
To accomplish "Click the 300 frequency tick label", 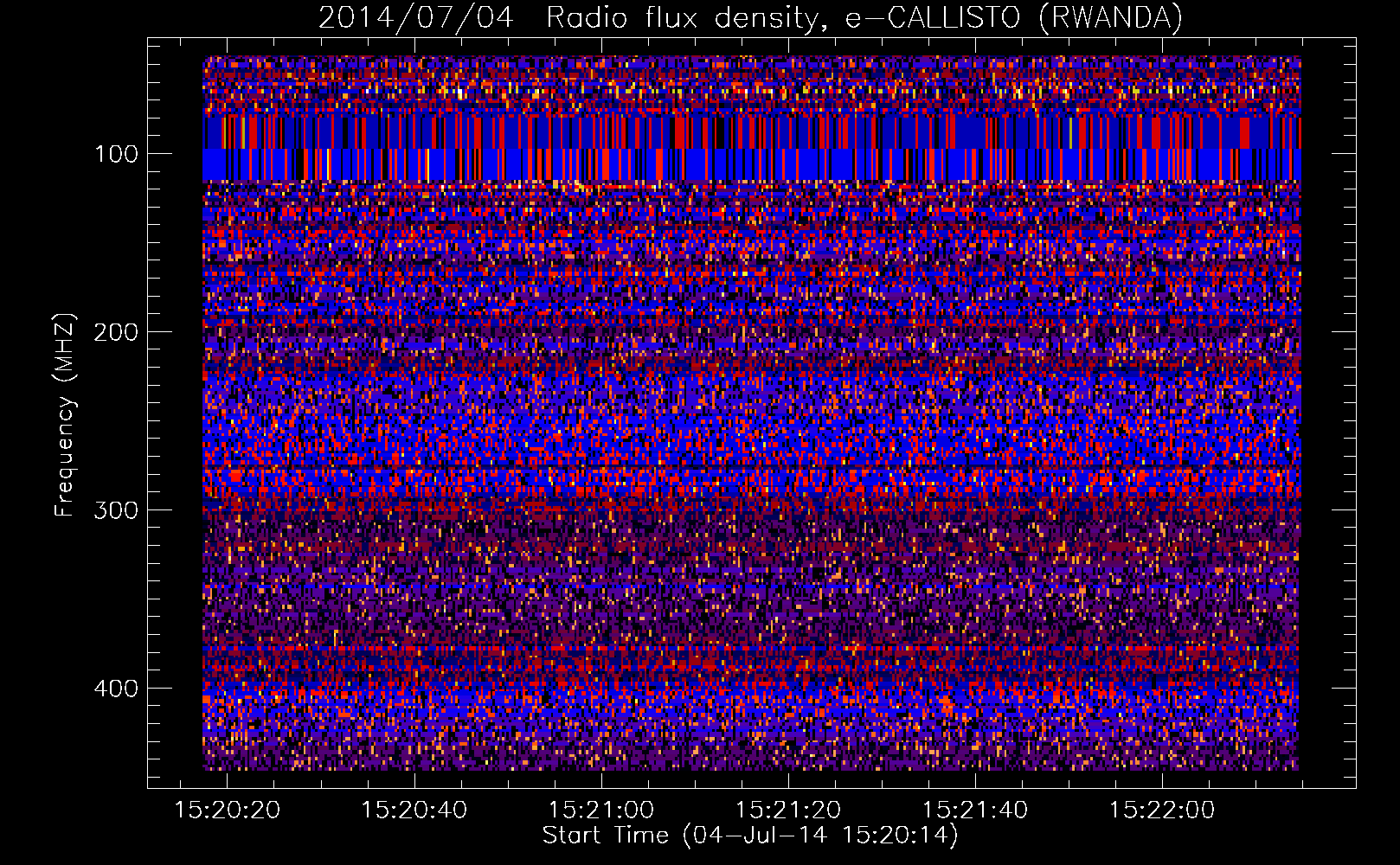I will (116, 510).
